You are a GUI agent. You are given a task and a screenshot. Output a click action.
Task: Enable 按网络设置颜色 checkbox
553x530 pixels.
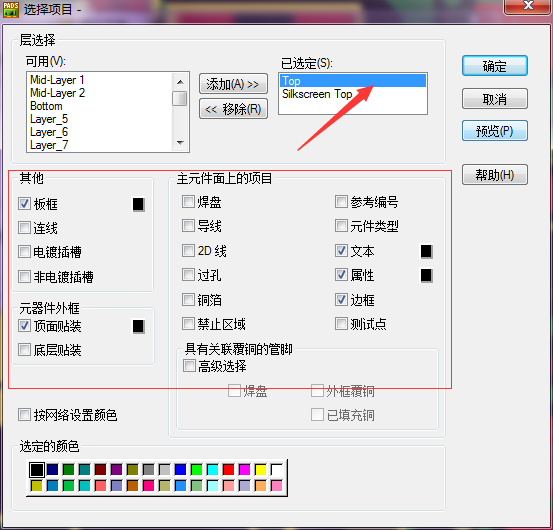tap(24, 415)
